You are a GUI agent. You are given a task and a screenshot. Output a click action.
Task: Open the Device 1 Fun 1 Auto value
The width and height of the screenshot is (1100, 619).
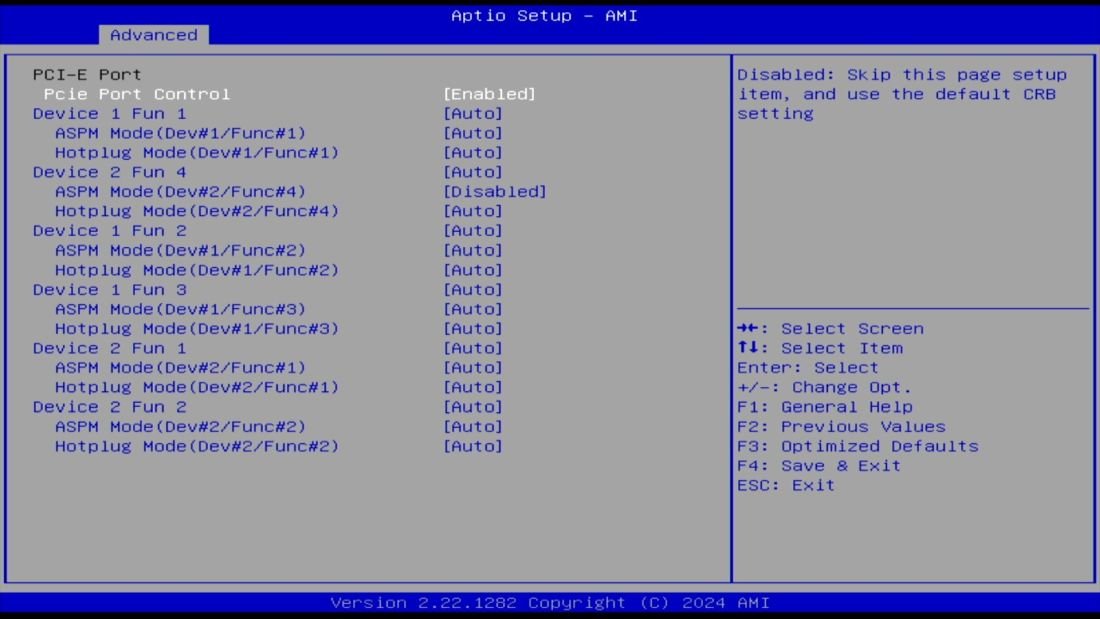tap(473, 114)
